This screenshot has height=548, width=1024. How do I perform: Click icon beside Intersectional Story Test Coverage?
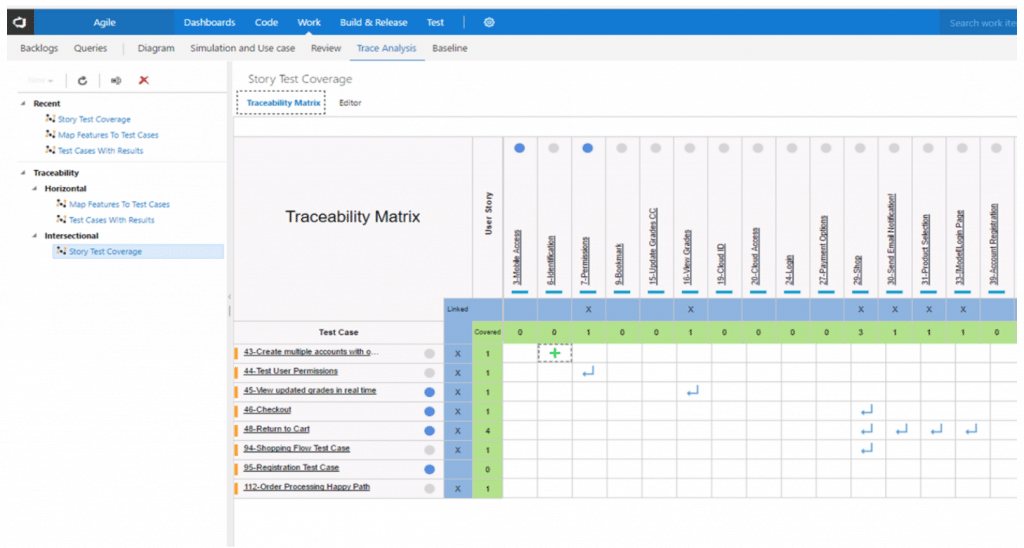click(61, 251)
